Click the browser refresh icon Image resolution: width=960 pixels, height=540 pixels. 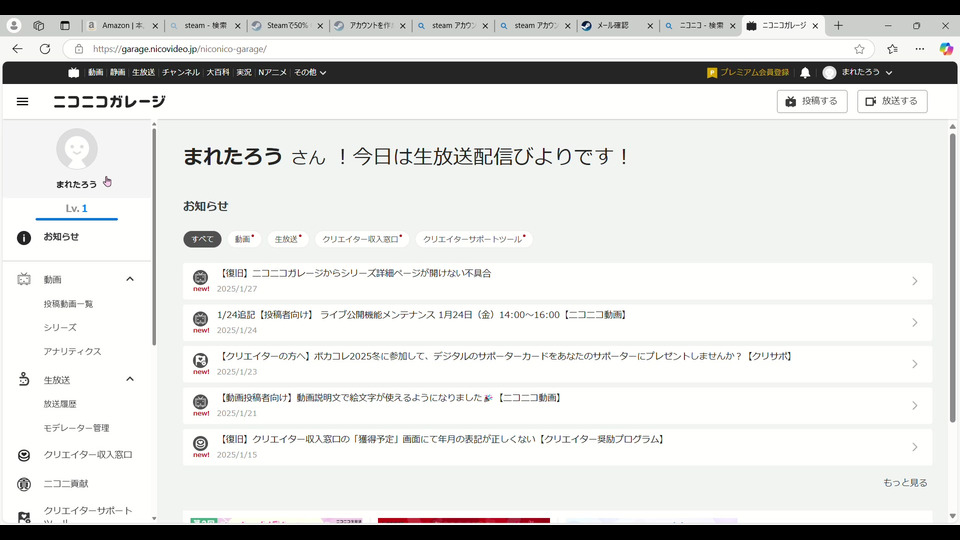(45, 49)
